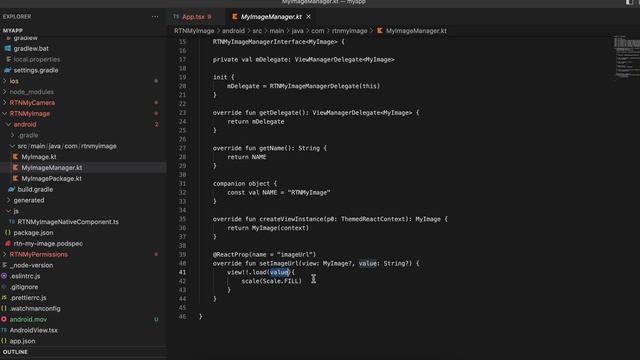The image size is (640, 360).
Task: Click the RTNMyImage breadcrumb segment
Action: (194, 31)
